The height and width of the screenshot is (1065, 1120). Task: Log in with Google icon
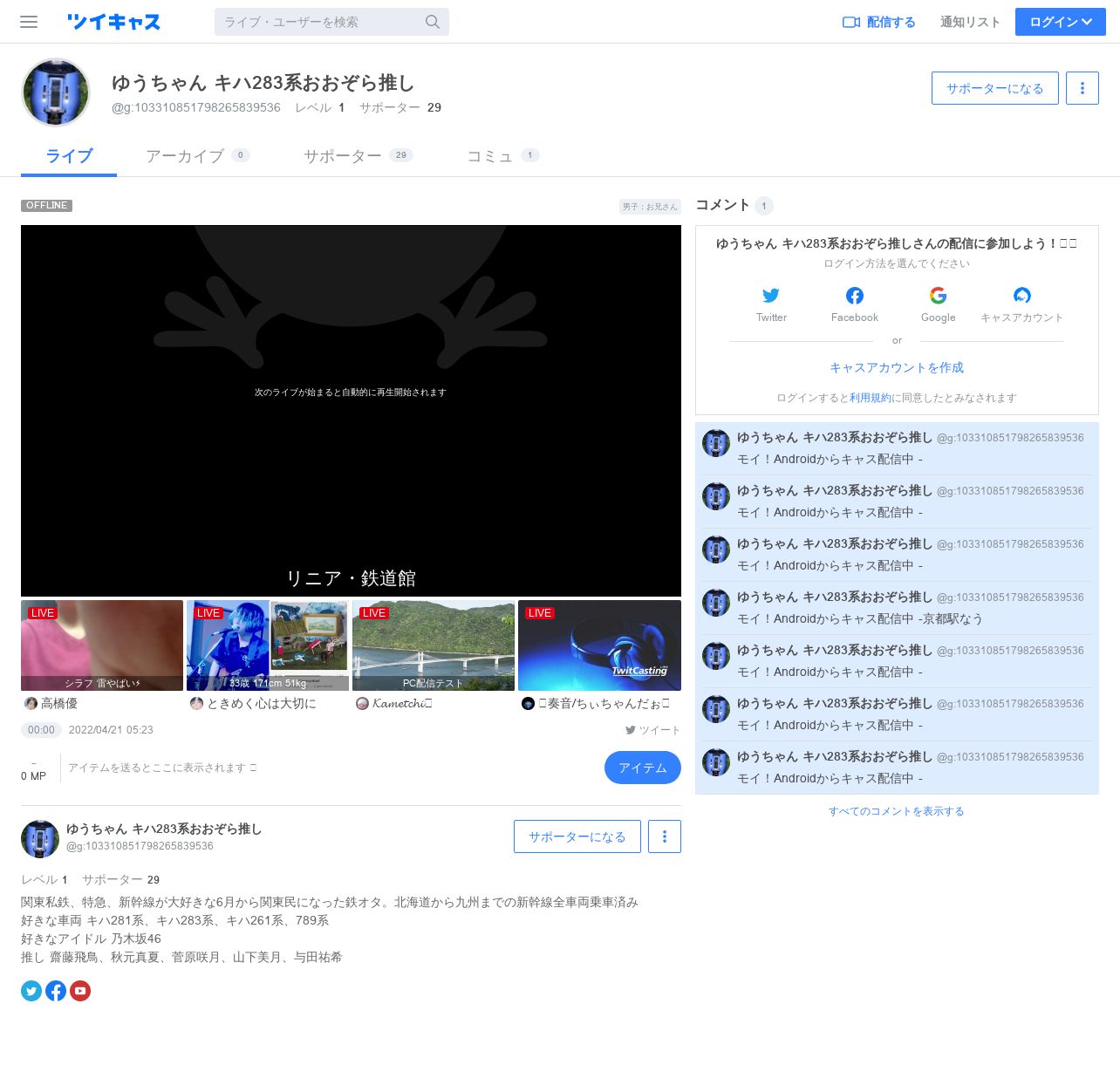coord(939,296)
